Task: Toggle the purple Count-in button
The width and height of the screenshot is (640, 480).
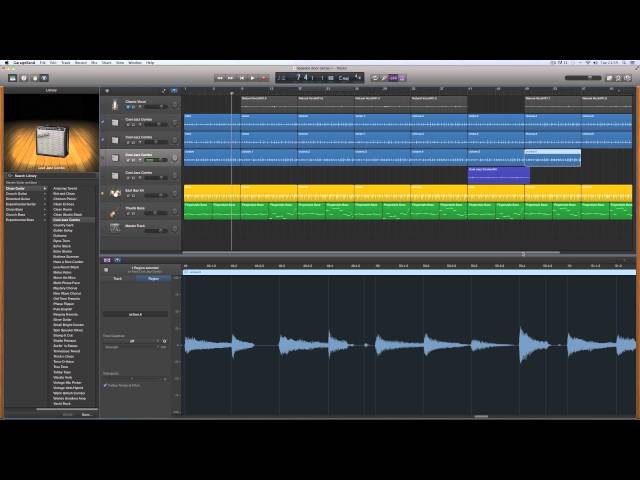Action: (x=393, y=78)
